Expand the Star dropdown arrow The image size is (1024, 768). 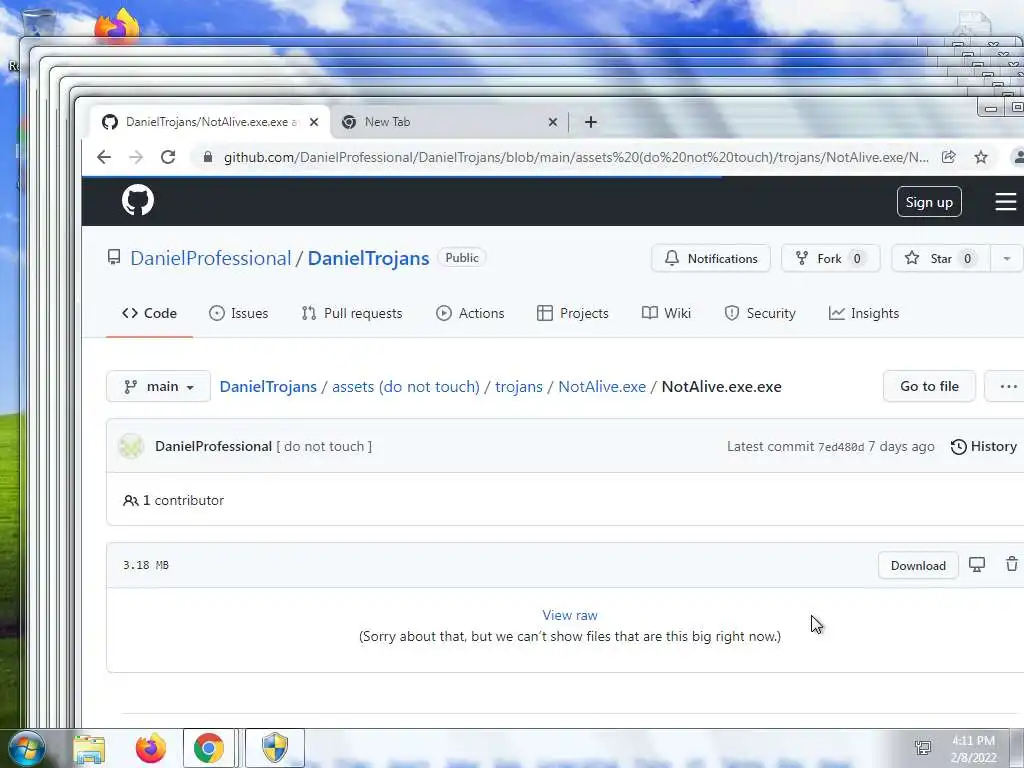[1006, 259]
